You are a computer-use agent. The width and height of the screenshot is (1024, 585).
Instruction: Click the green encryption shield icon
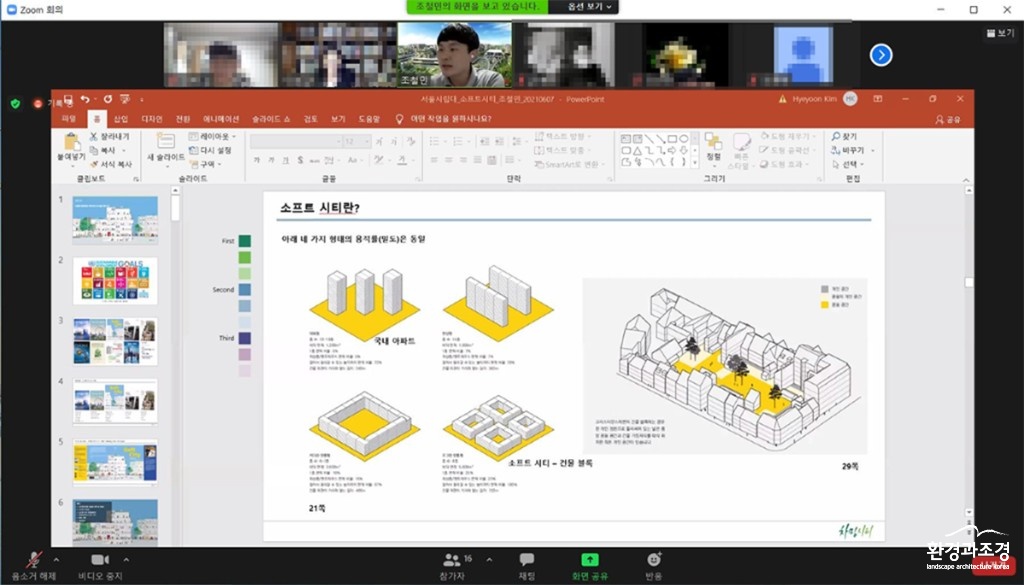[x=16, y=104]
